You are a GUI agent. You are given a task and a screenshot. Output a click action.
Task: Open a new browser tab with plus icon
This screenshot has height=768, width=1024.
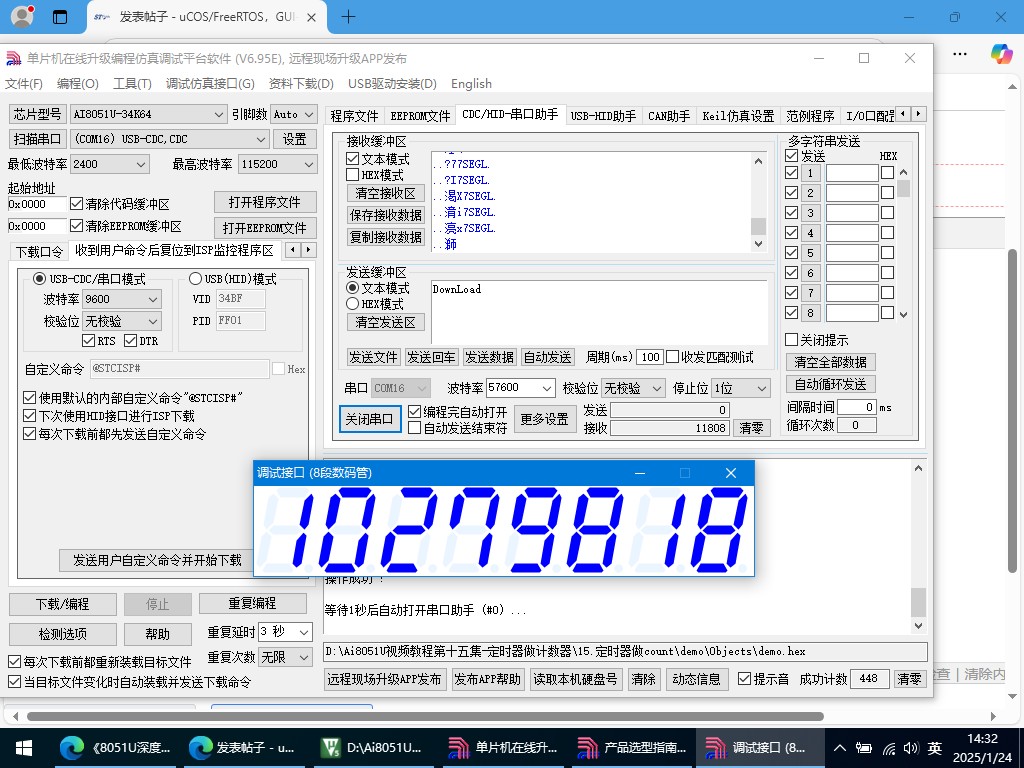(349, 17)
